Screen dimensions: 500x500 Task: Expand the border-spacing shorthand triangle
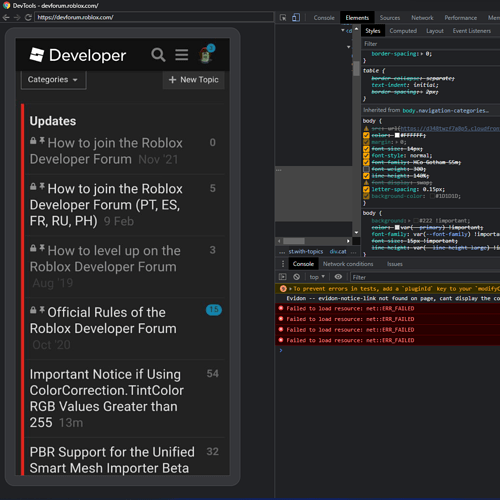(422, 54)
